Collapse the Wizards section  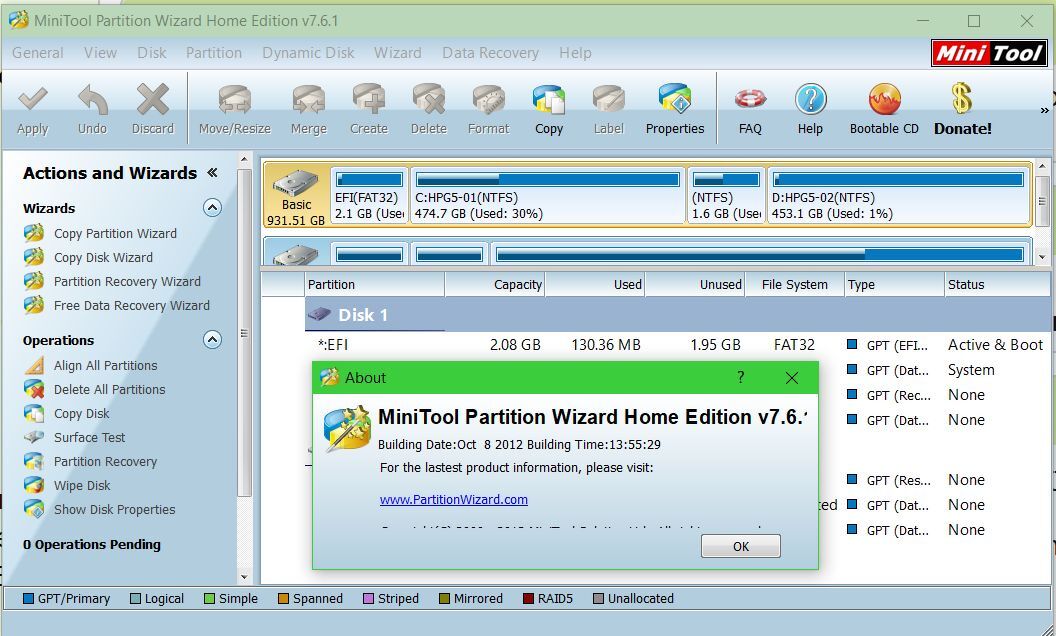point(212,208)
